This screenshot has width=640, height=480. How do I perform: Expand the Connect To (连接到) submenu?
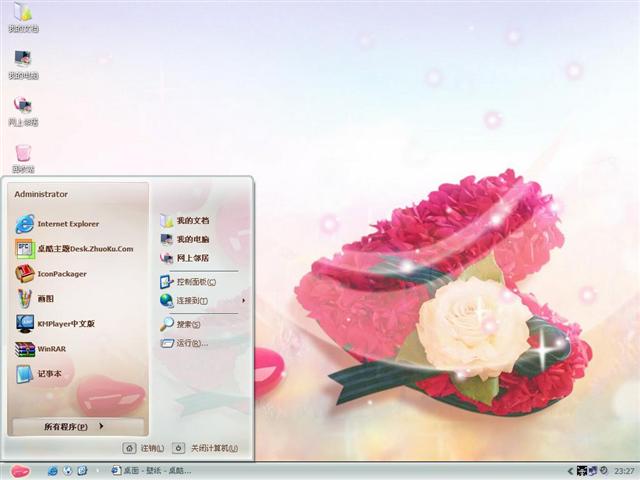click(x=203, y=301)
